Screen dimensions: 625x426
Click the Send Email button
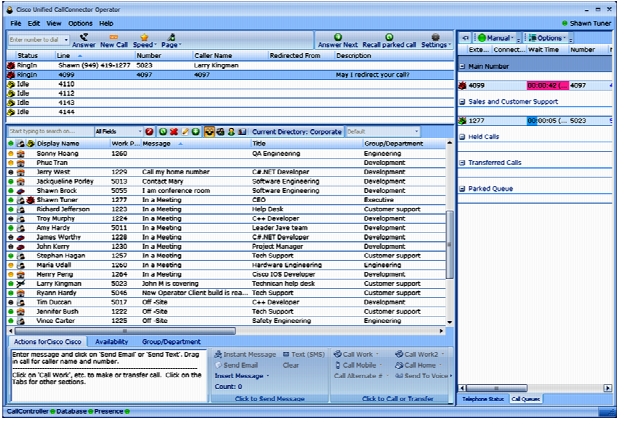[x=236, y=365]
